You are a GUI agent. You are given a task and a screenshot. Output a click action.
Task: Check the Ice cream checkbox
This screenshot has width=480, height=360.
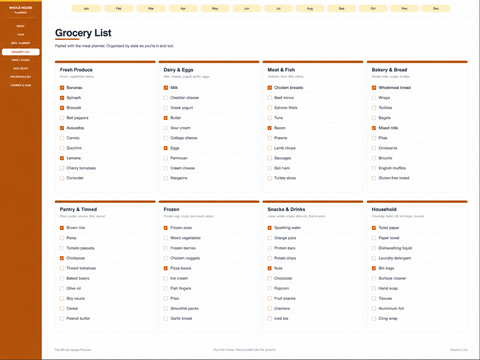click(x=166, y=278)
